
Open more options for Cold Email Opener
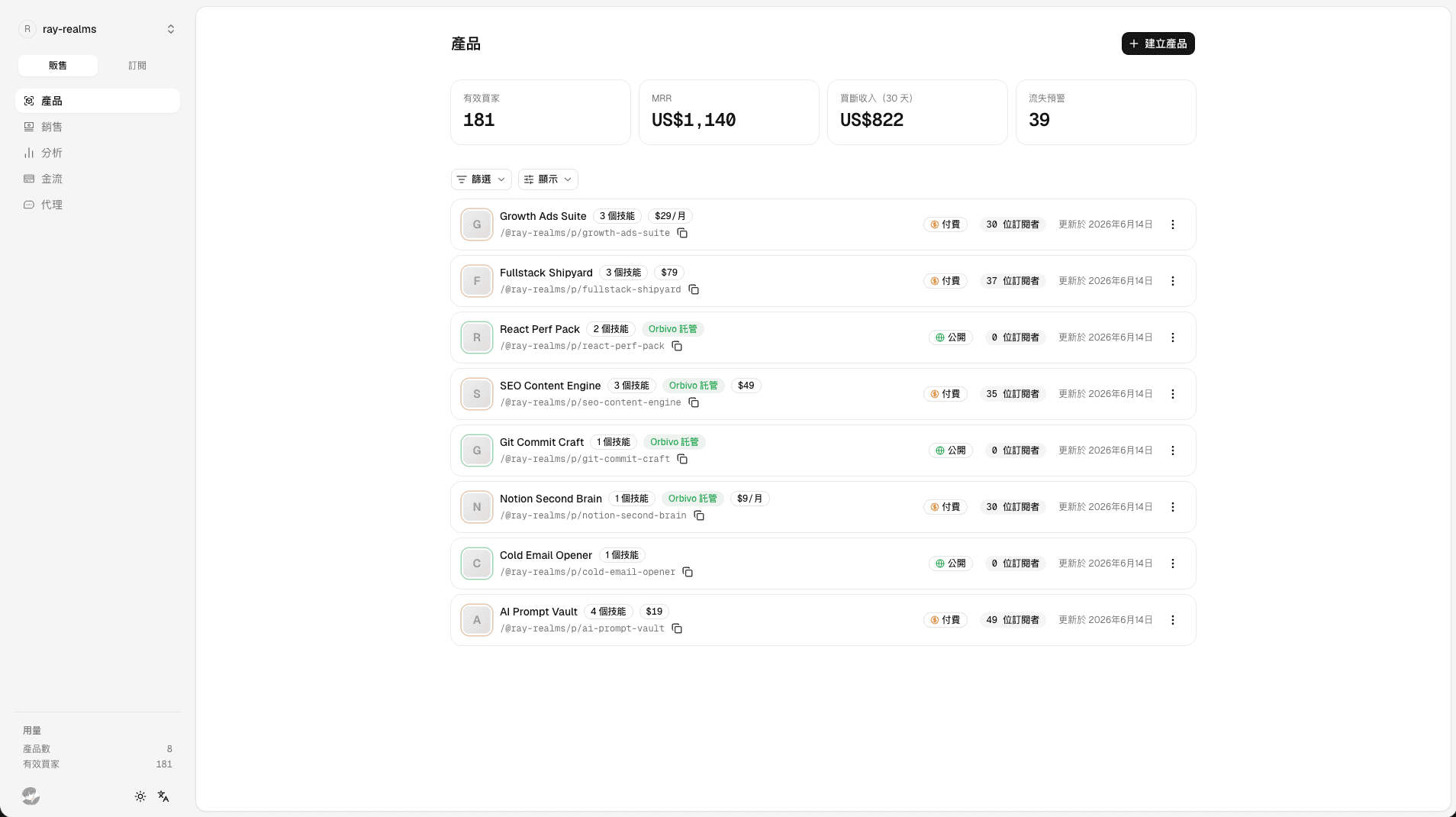pos(1173,564)
